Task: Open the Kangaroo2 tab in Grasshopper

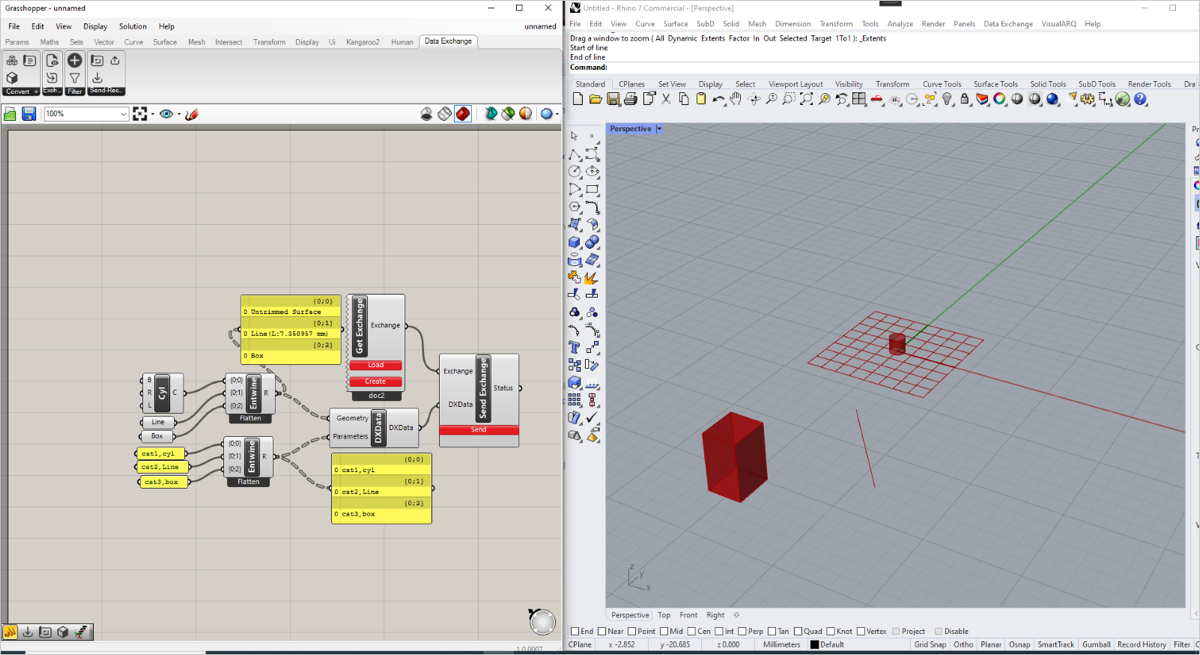Action: click(x=362, y=42)
